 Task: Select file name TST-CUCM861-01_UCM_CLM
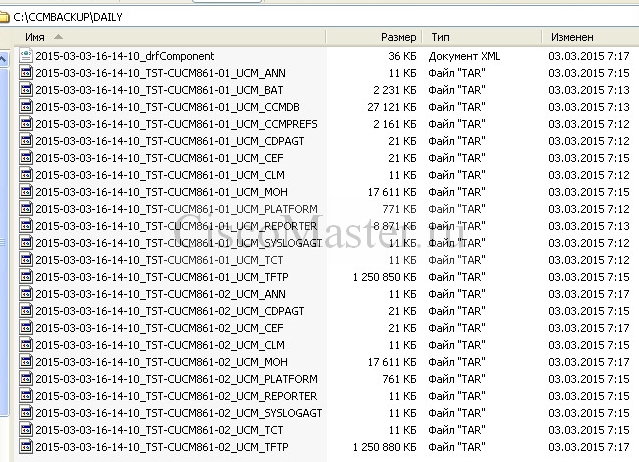(x=160, y=175)
